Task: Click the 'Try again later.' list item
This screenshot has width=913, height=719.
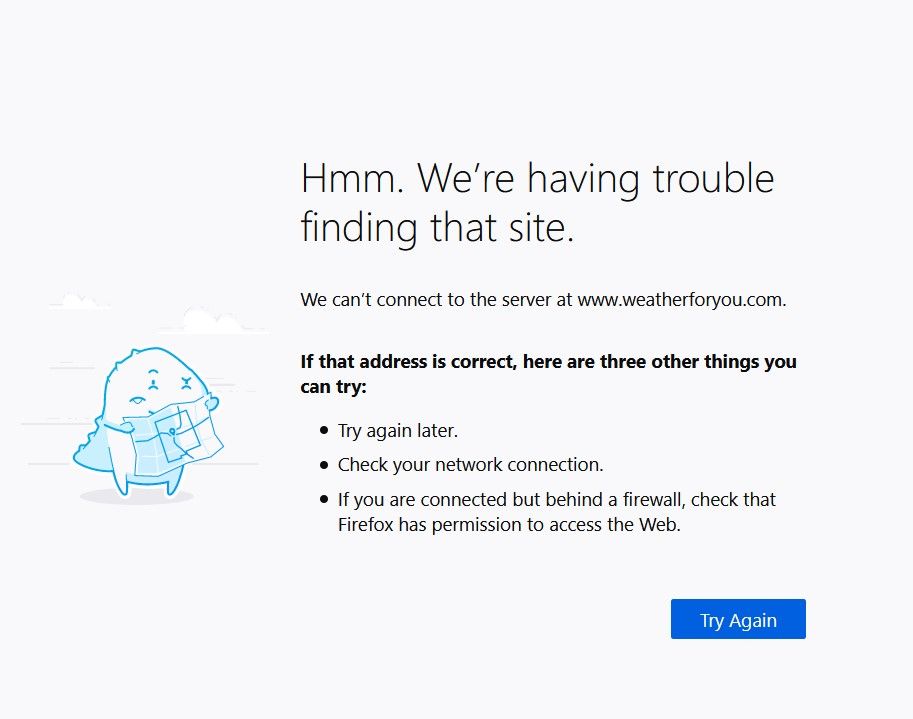Action: pos(398,431)
